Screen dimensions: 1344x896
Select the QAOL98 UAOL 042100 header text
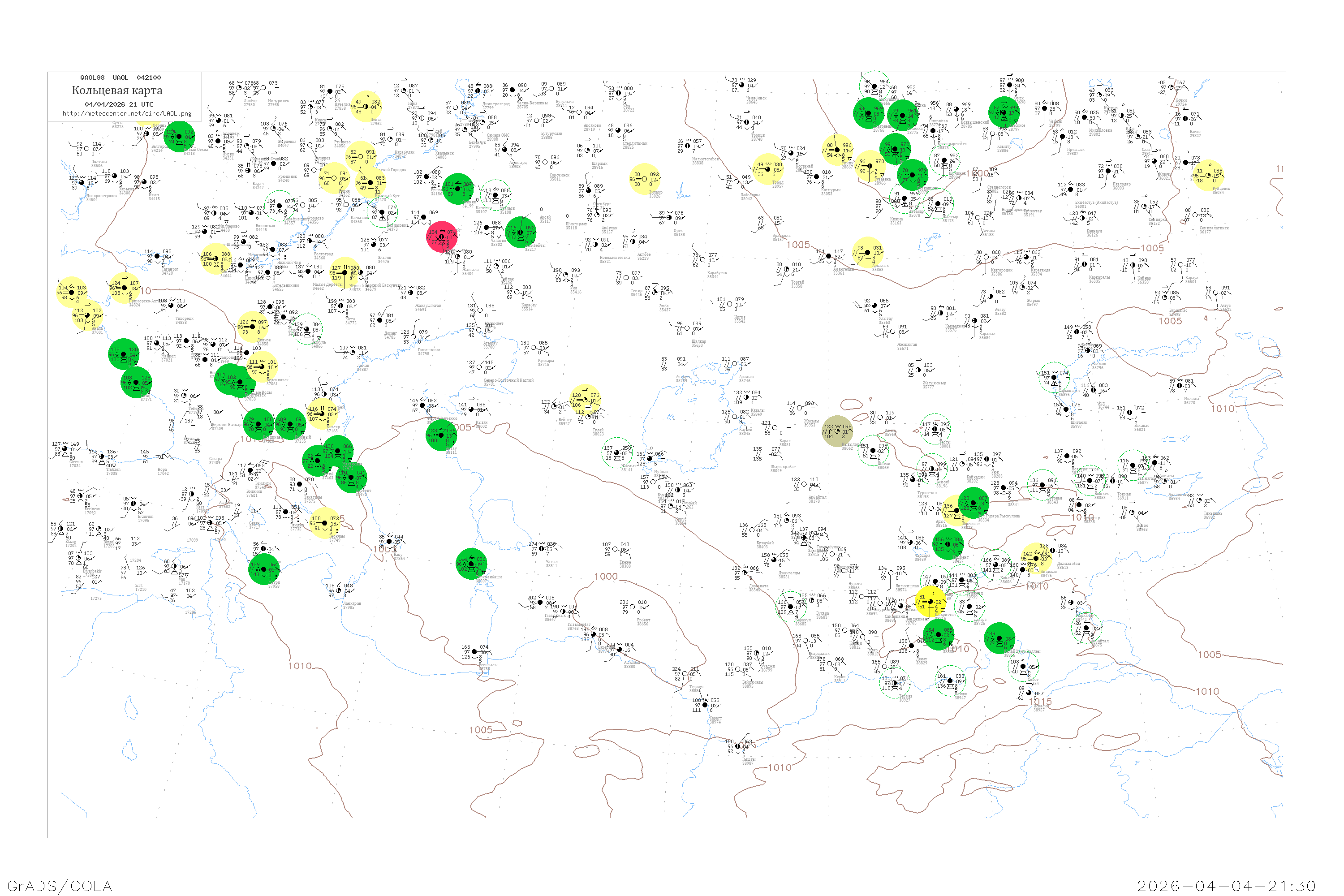[121, 78]
